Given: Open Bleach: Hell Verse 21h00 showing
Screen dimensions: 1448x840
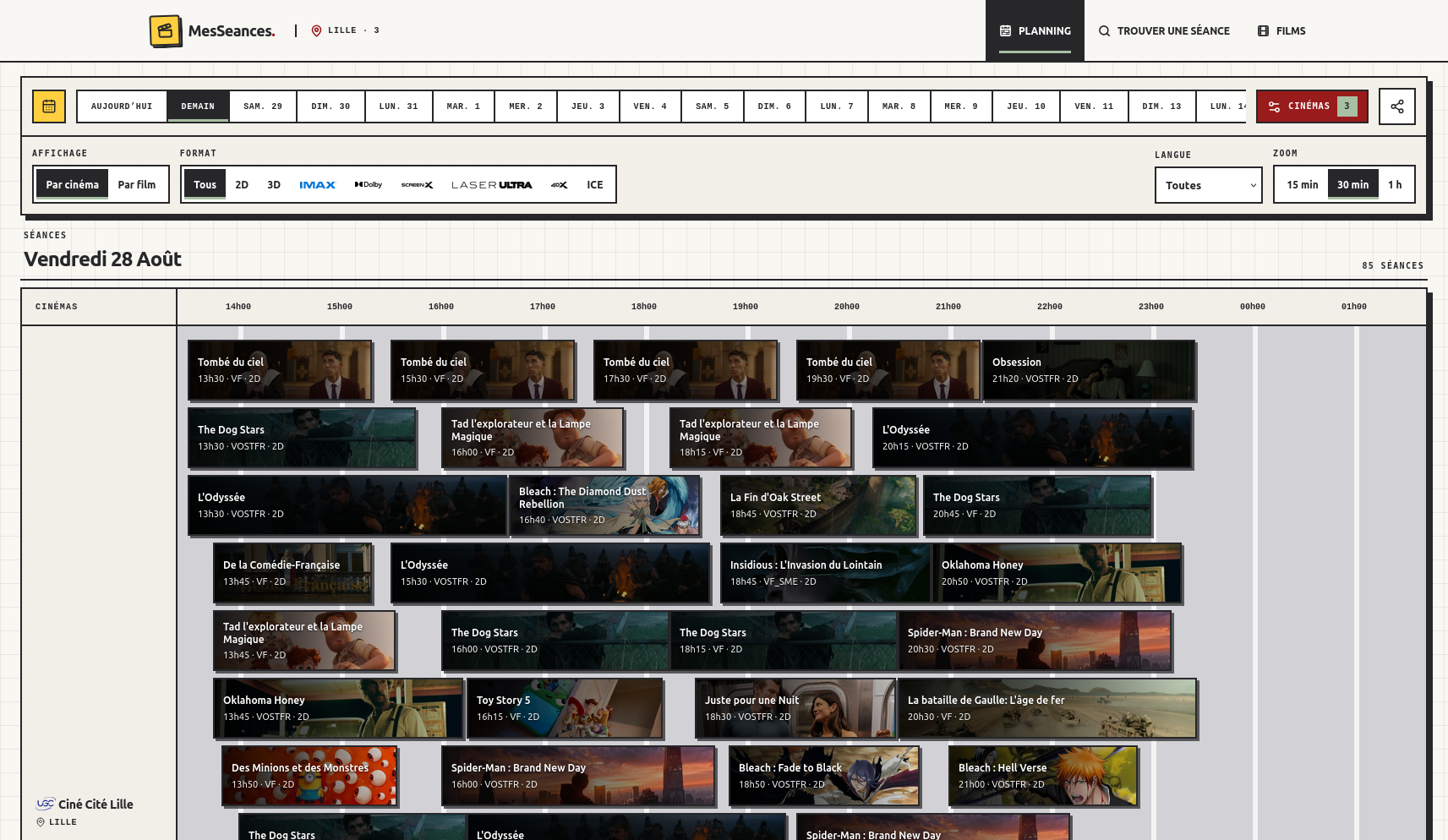Looking at the screenshot, I should click(x=1043, y=776).
